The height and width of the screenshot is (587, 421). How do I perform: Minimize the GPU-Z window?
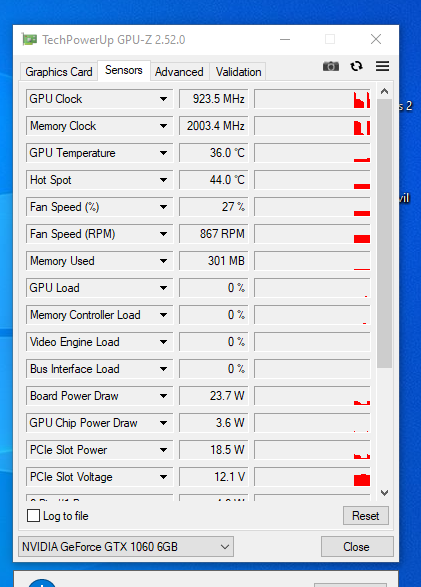click(x=285, y=39)
